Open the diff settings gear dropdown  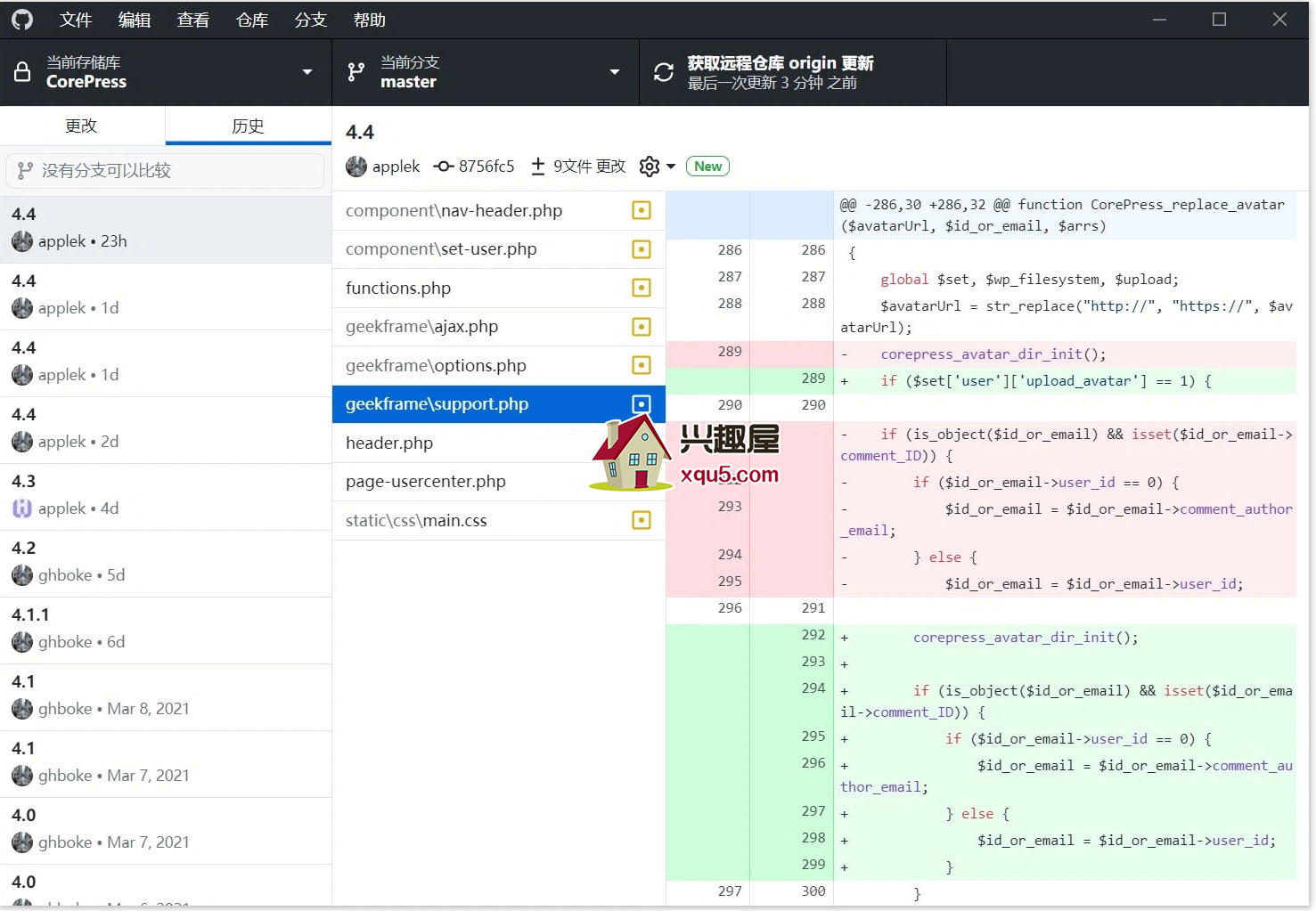[658, 167]
